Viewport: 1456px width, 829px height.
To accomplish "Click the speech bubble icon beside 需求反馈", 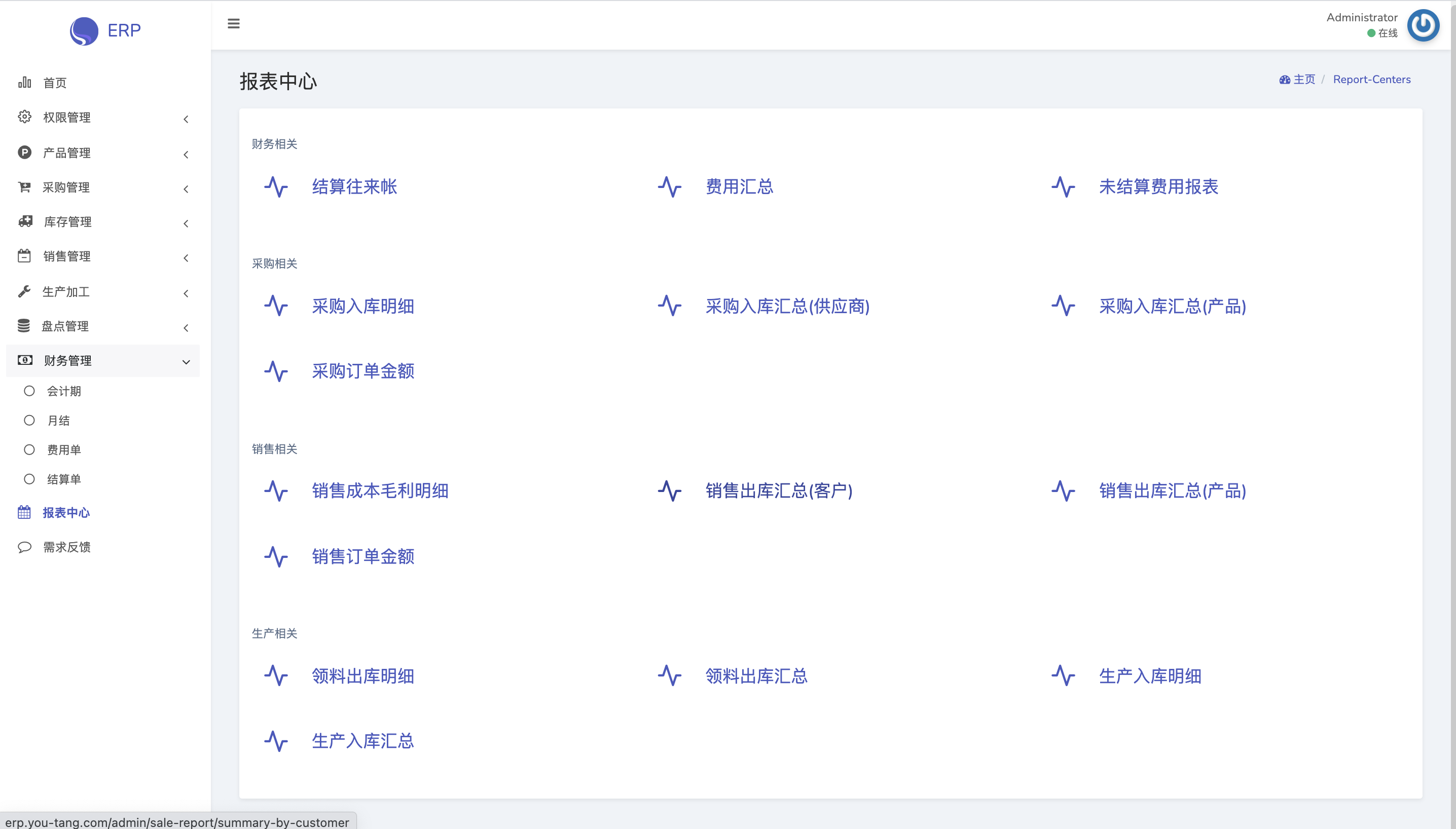I will [x=24, y=547].
